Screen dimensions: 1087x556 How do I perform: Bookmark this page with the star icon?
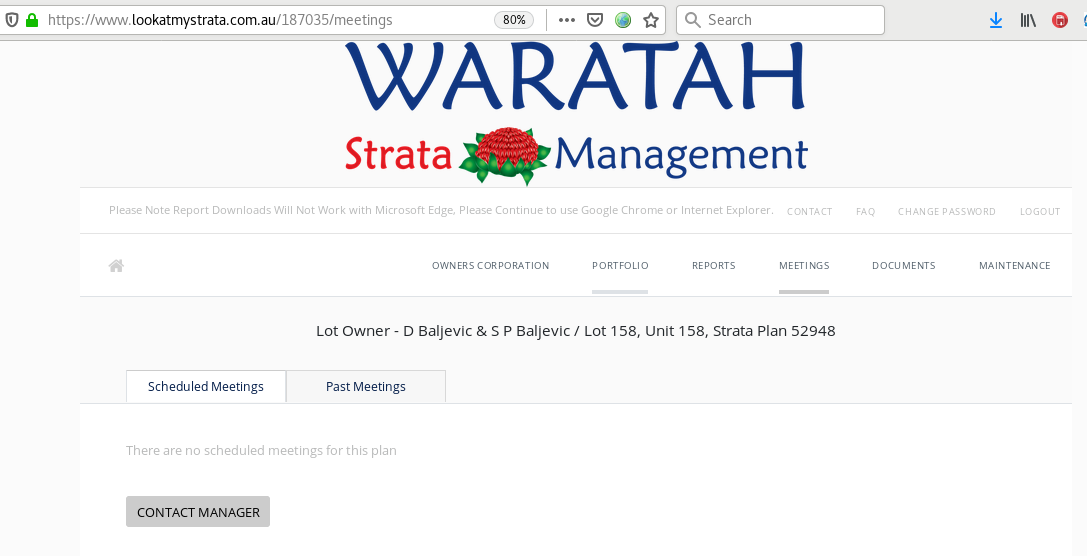click(651, 20)
